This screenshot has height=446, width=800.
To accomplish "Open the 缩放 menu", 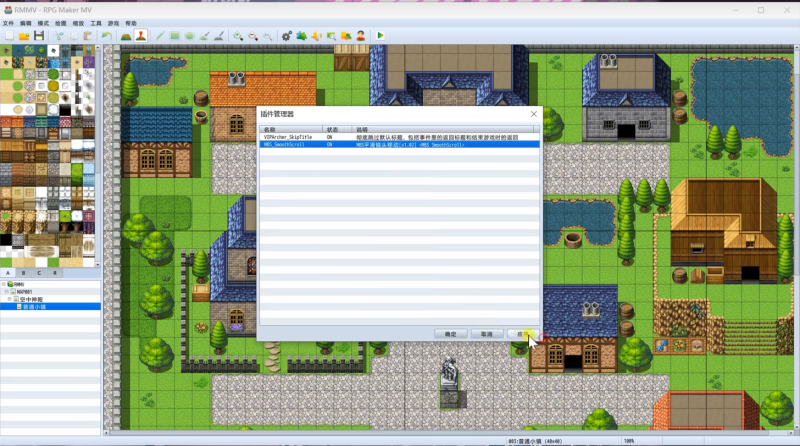I will tap(78, 23).
